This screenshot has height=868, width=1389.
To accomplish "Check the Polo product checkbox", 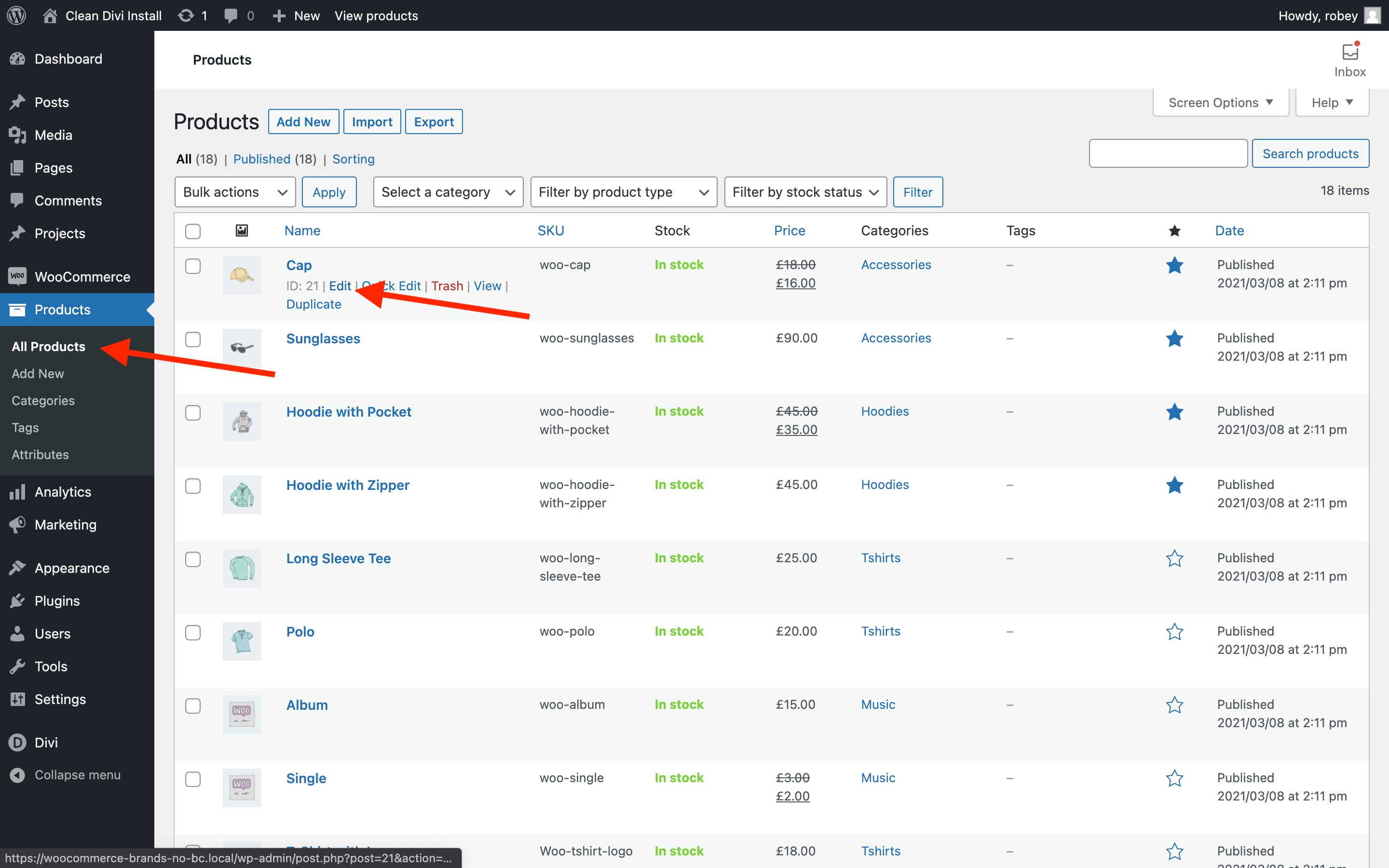I will tap(193, 633).
